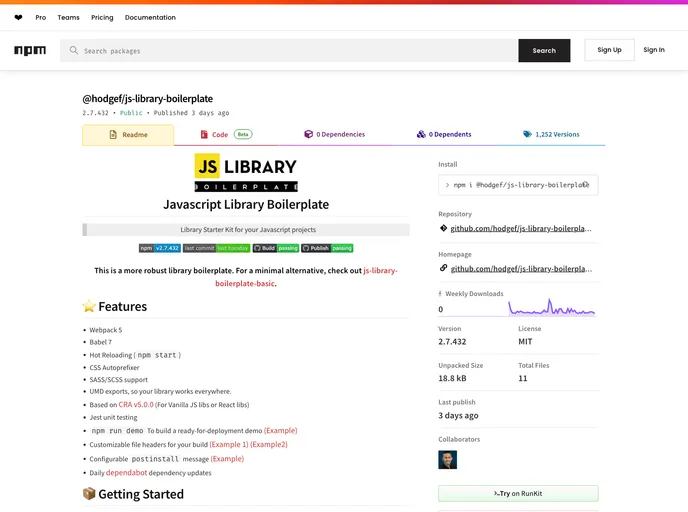Click the npm logo
This screenshot has width=688, height=512.
[x=30, y=50]
